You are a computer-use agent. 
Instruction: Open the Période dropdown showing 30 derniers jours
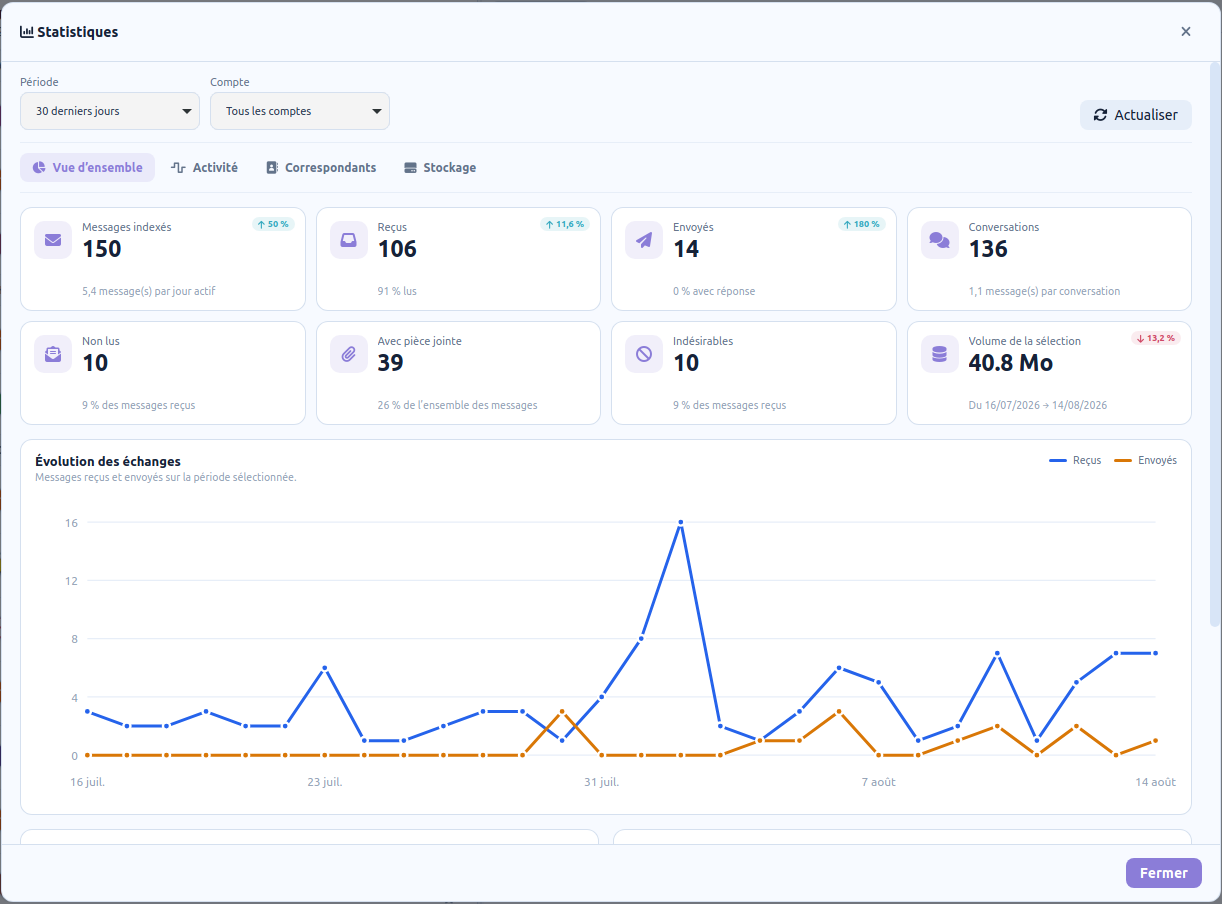pos(110,111)
